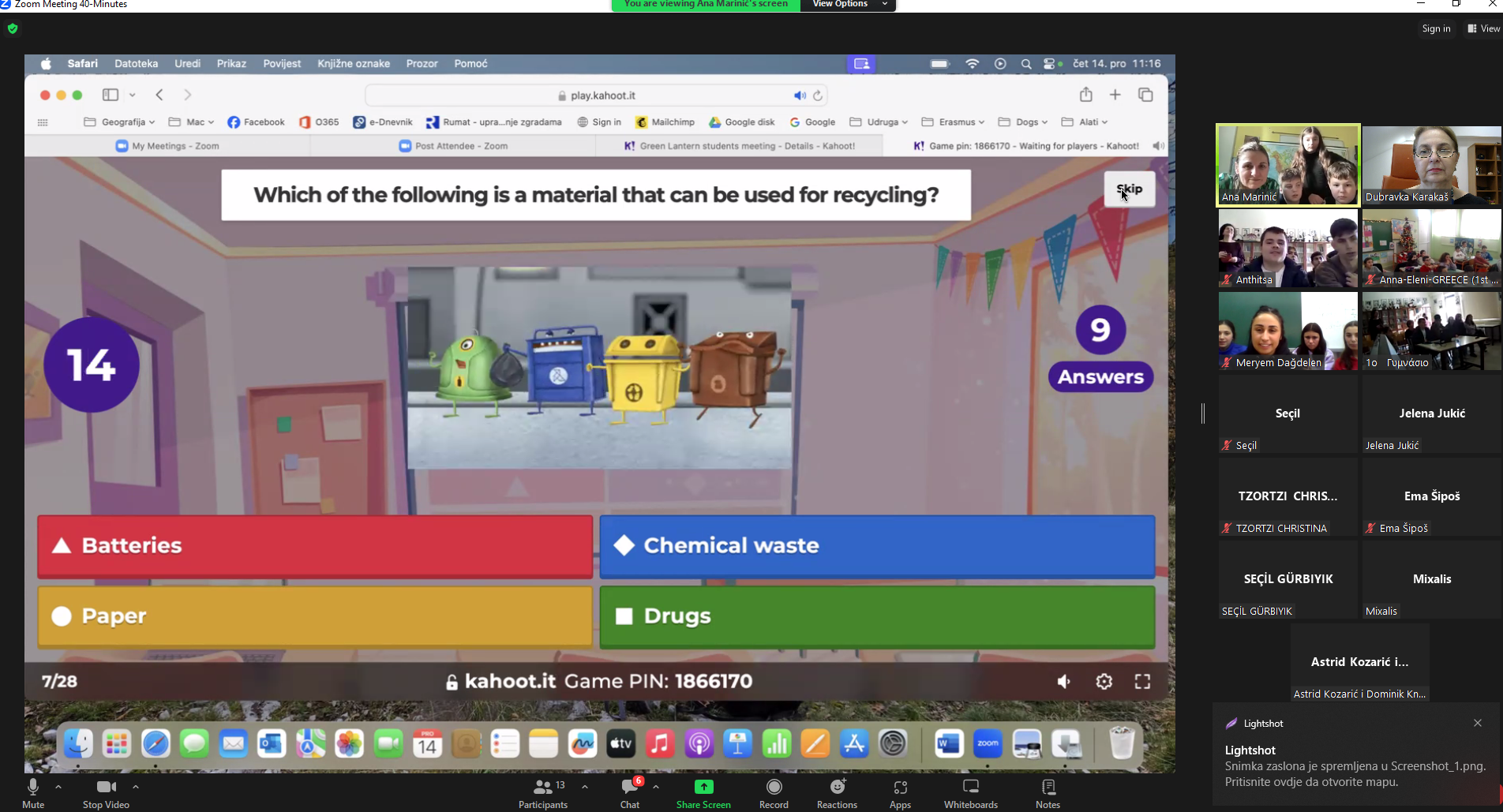Toggle the Safari sidebar
This screenshot has width=1503, height=812.
point(111,95)
